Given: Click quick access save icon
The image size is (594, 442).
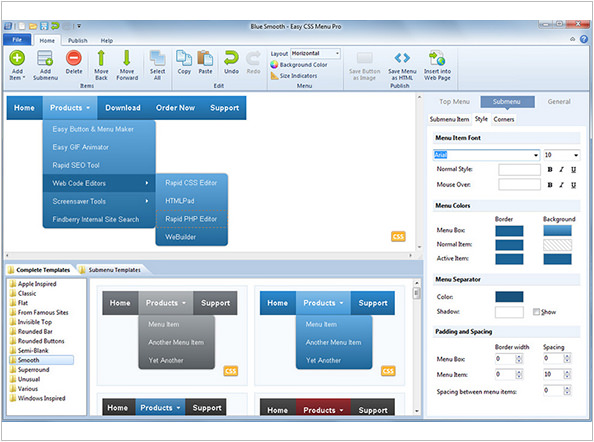Looking at the screenshot, I should [44, 26].
